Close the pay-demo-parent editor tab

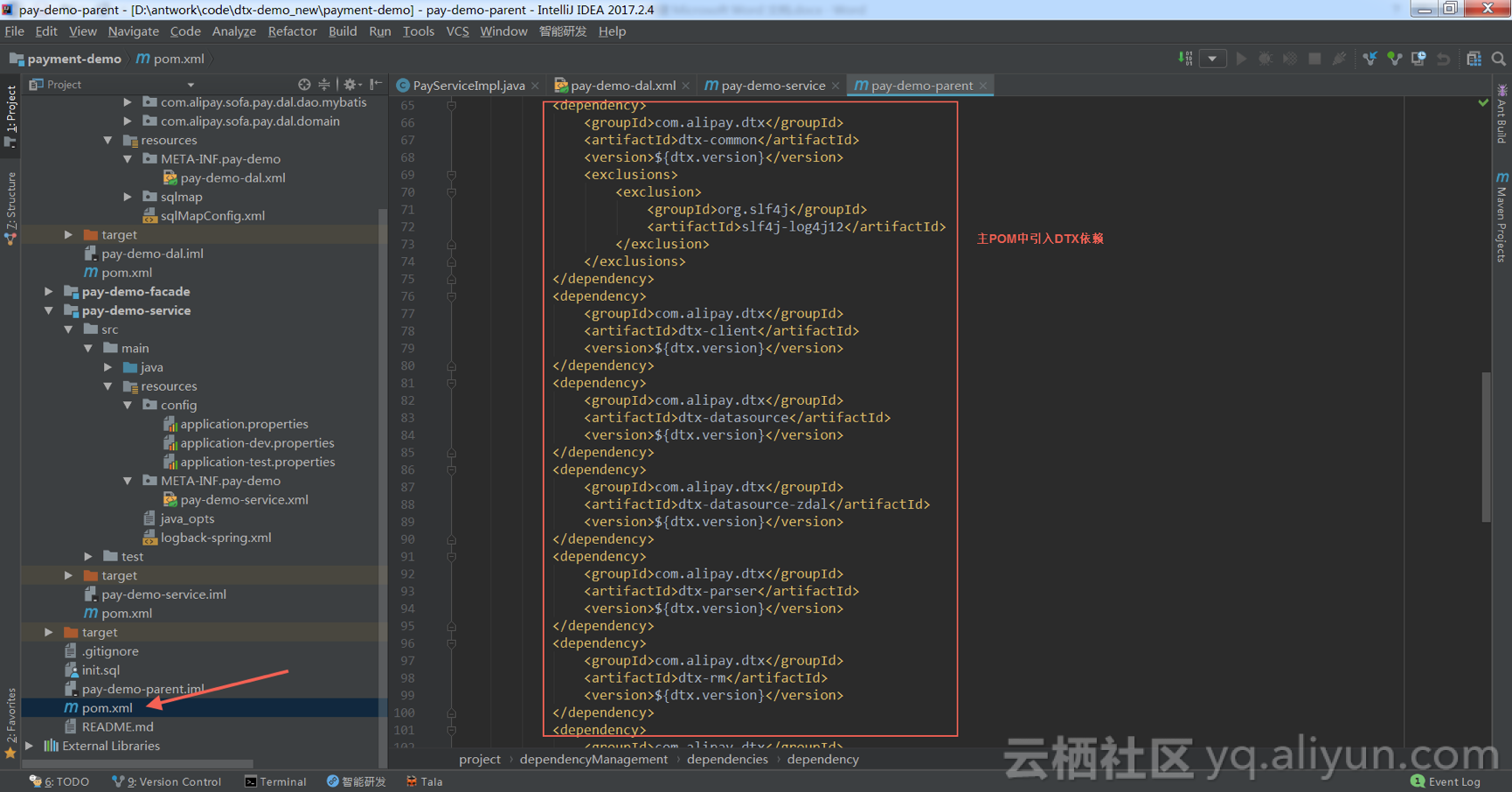pos(983,86)
